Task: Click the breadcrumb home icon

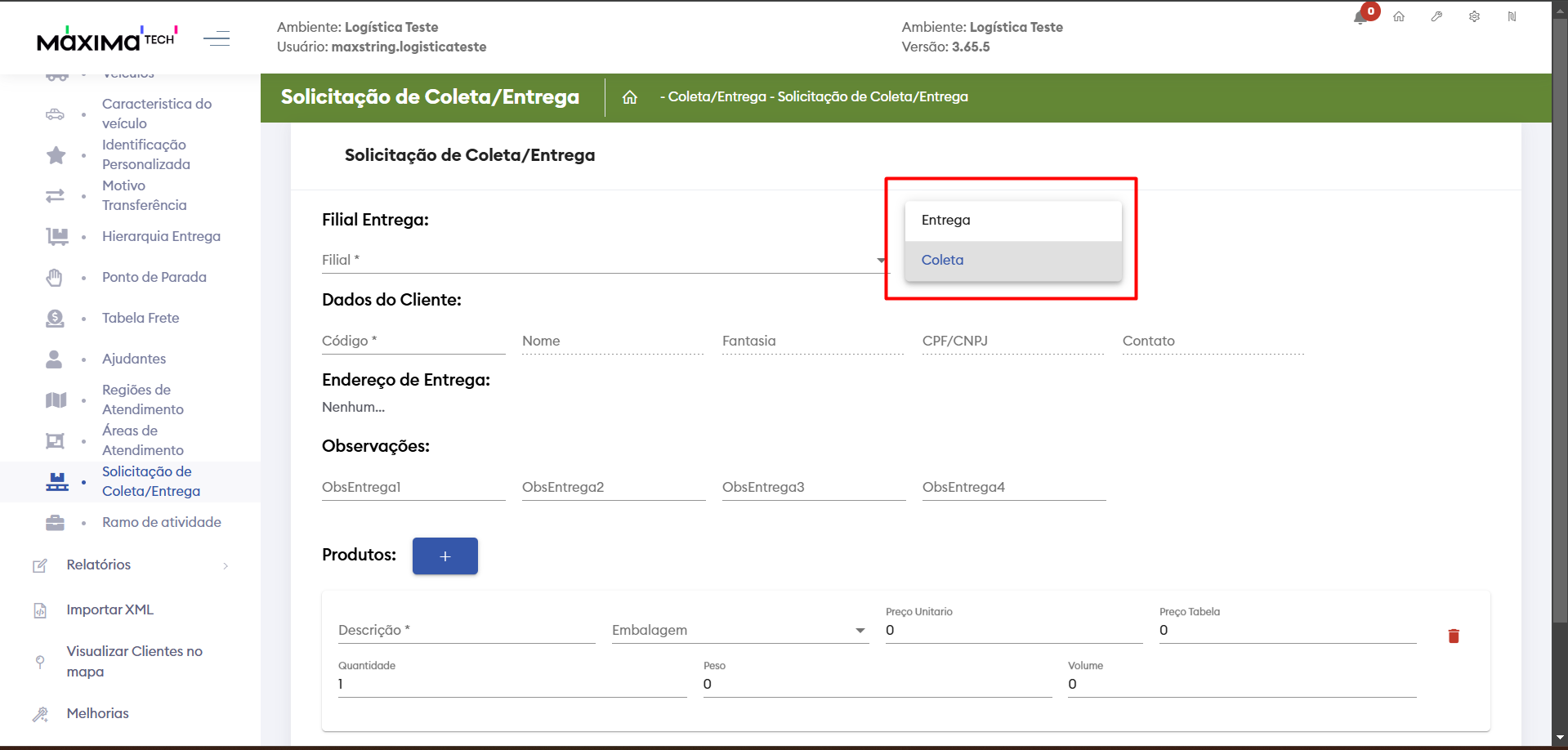Action: click(x=629, y=97)
